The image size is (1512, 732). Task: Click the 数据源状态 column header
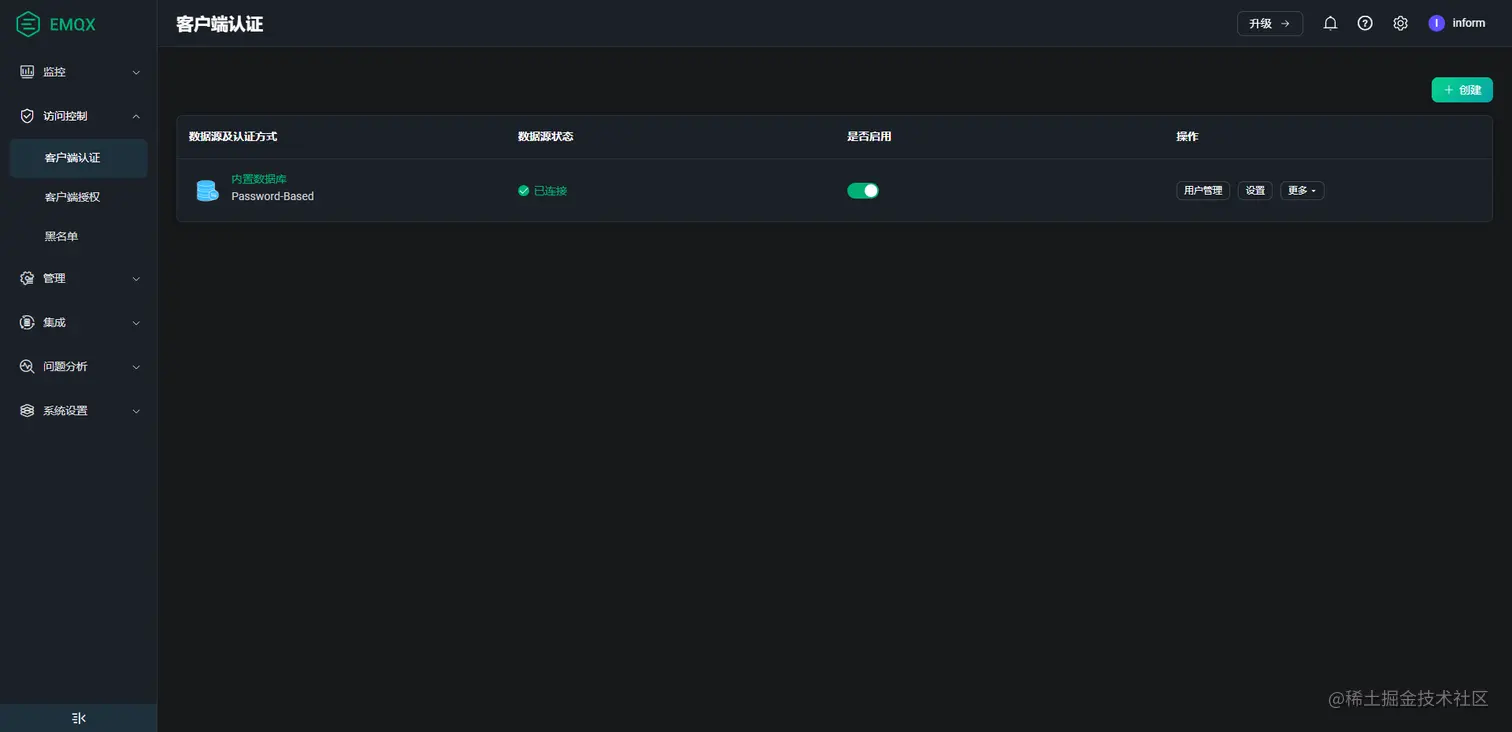(546, 136)
